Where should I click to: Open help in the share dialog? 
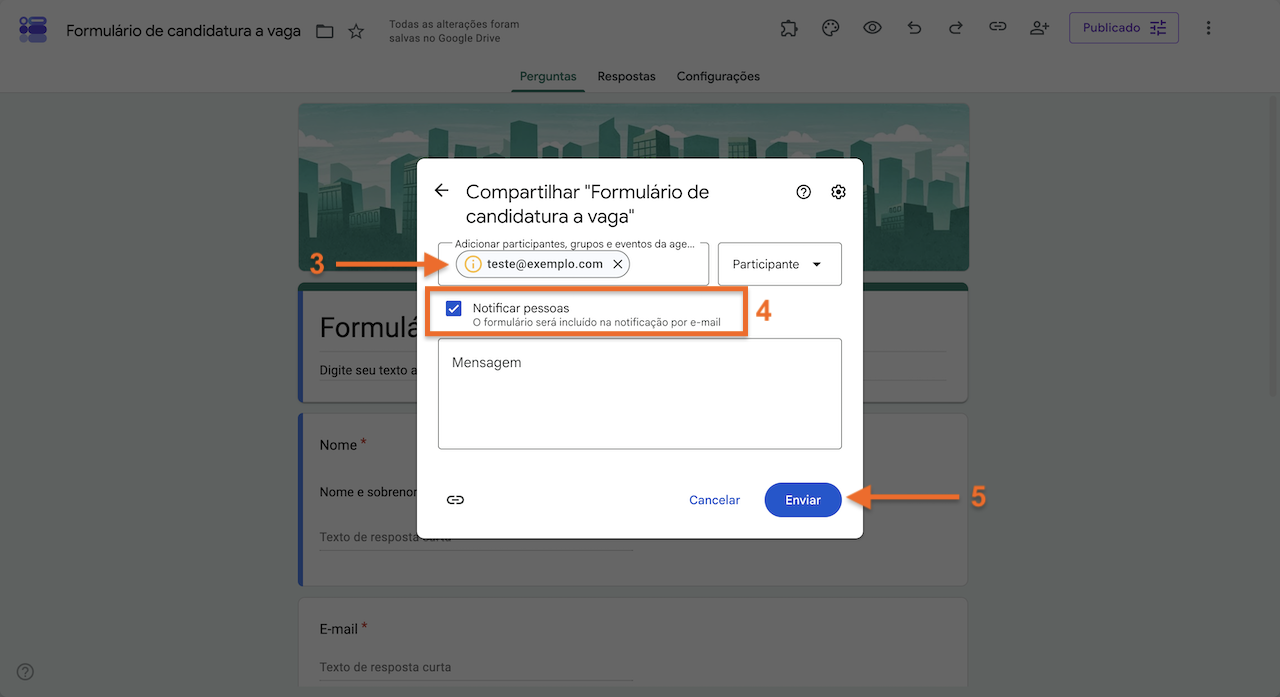804,192
